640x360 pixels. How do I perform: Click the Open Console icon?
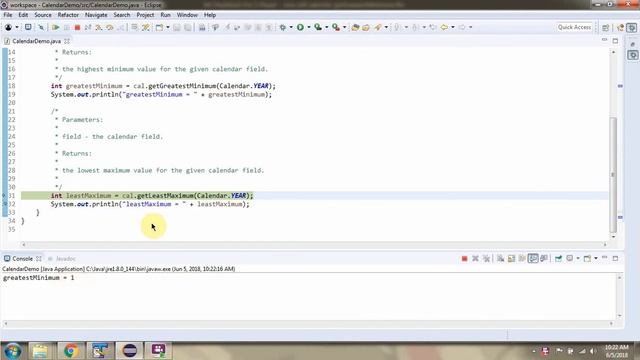587,258
